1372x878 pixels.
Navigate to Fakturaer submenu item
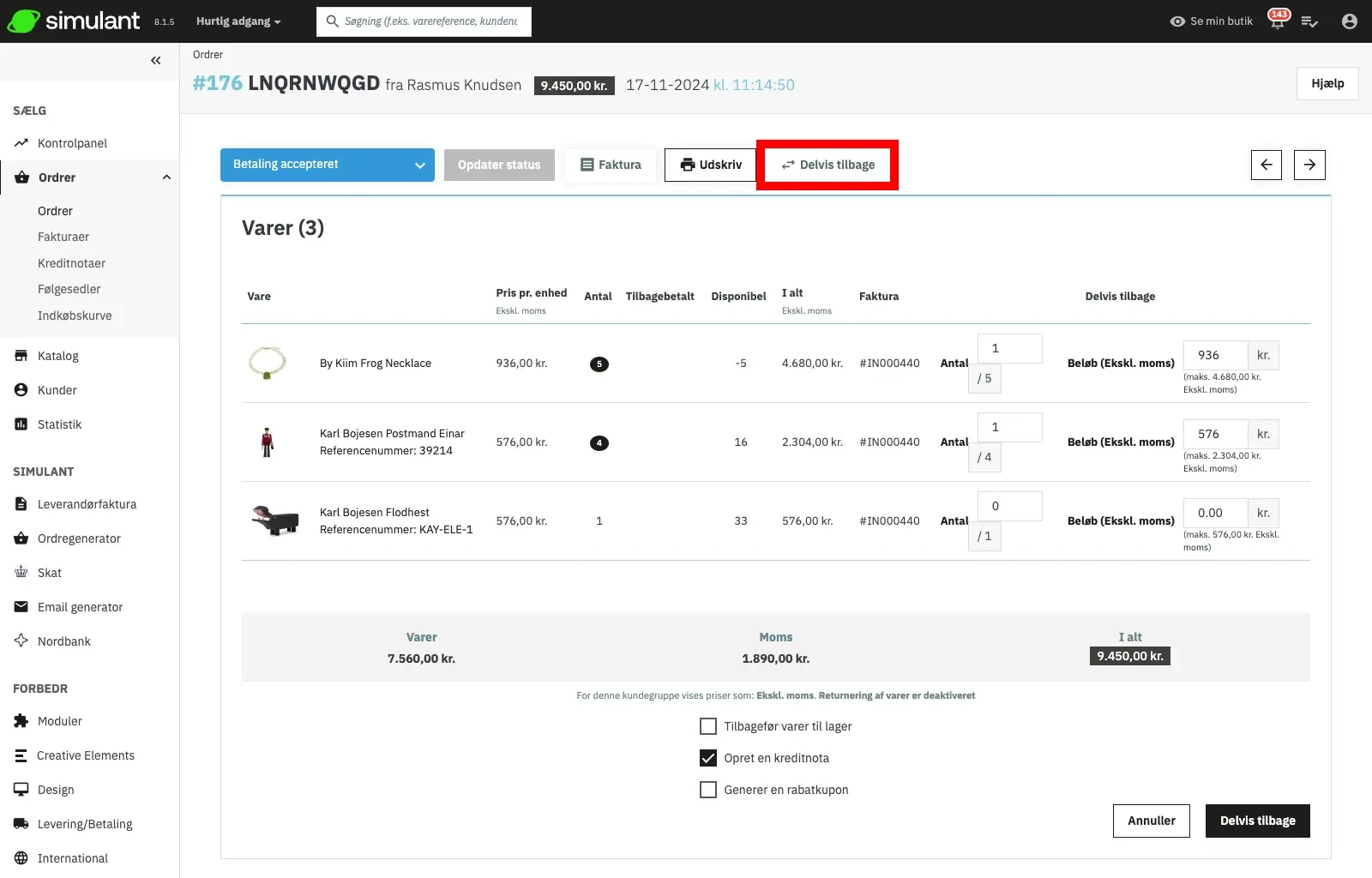click(63, 237)
